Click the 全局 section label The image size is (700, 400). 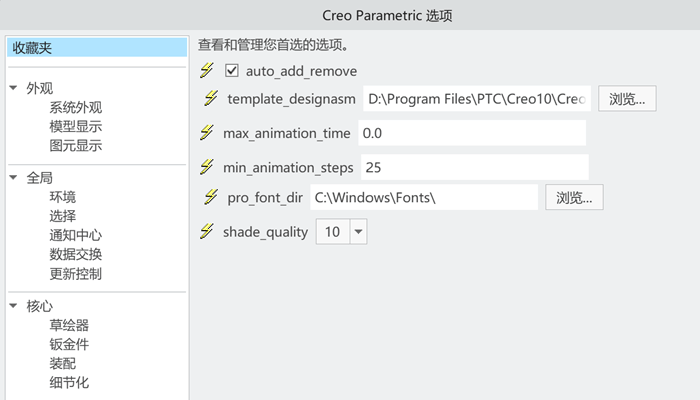(40, 178)
